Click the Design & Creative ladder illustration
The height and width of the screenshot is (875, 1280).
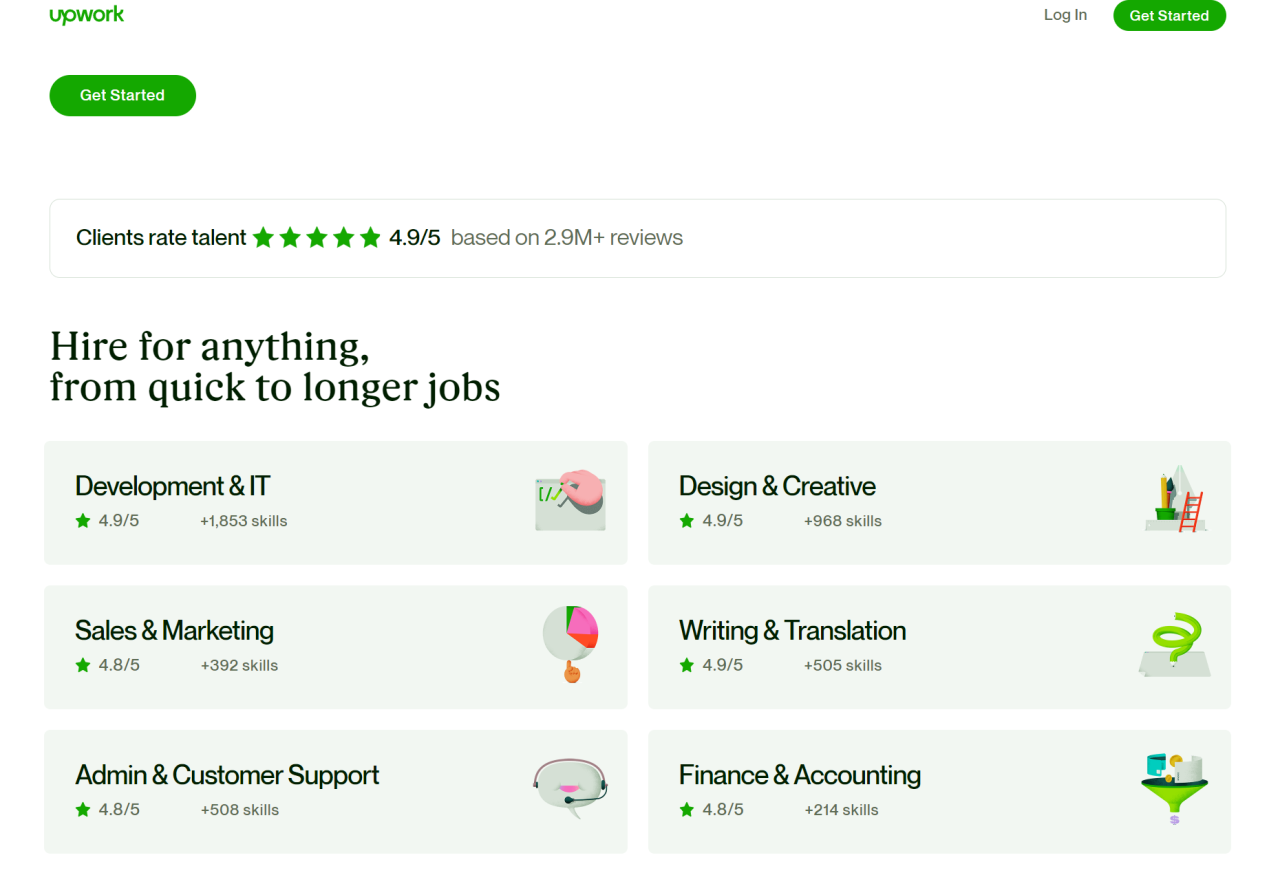pos(1176,499)
